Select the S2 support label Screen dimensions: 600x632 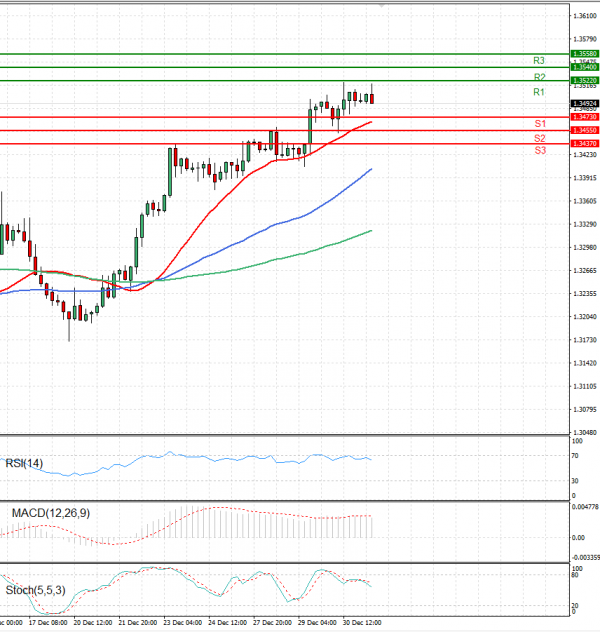540,138
